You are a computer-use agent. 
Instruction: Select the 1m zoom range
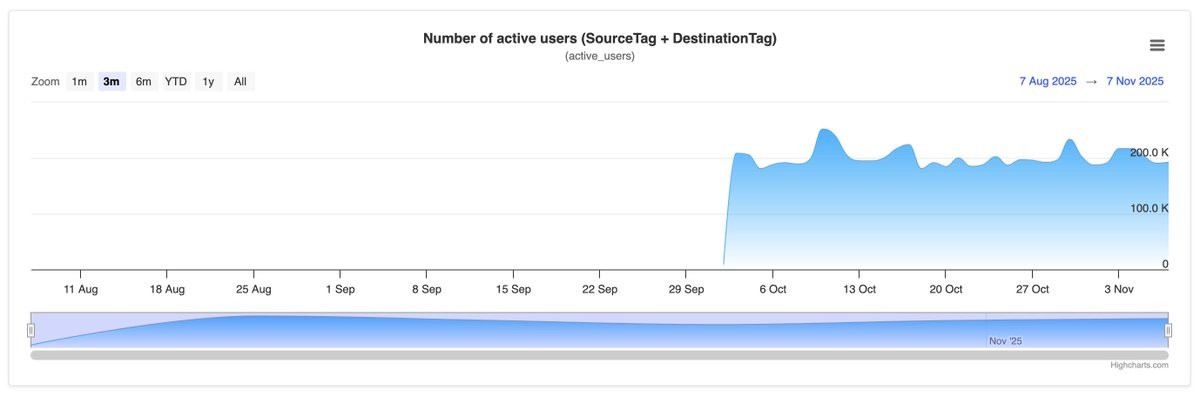[x=79, y=82]
